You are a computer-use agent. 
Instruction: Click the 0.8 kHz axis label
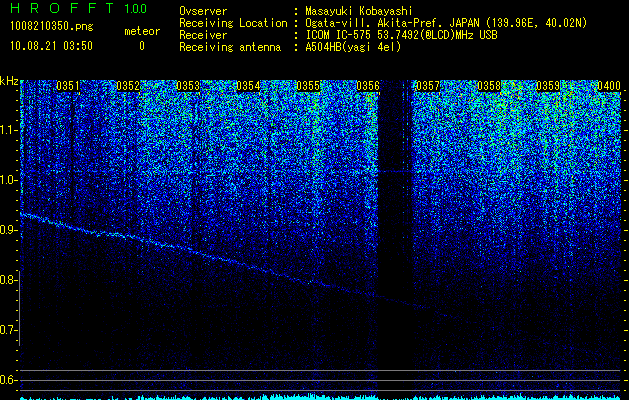9,280
